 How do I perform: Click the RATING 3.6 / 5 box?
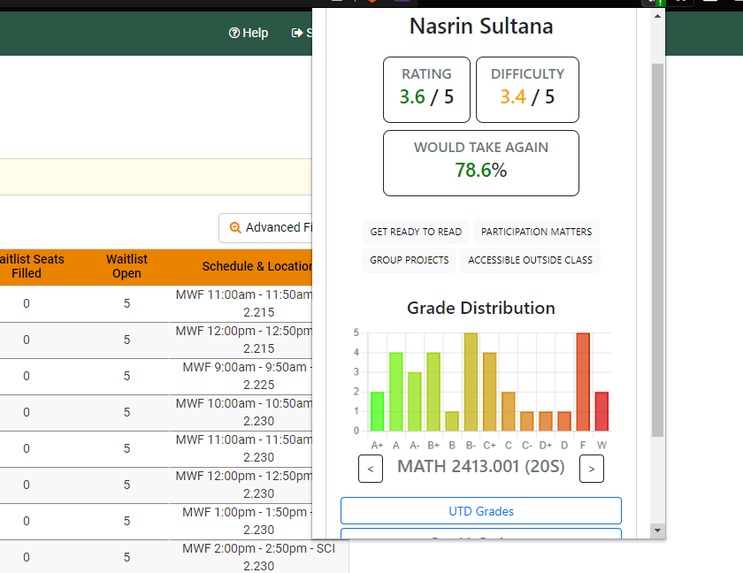pyautogui.click(x=426, y=90)
